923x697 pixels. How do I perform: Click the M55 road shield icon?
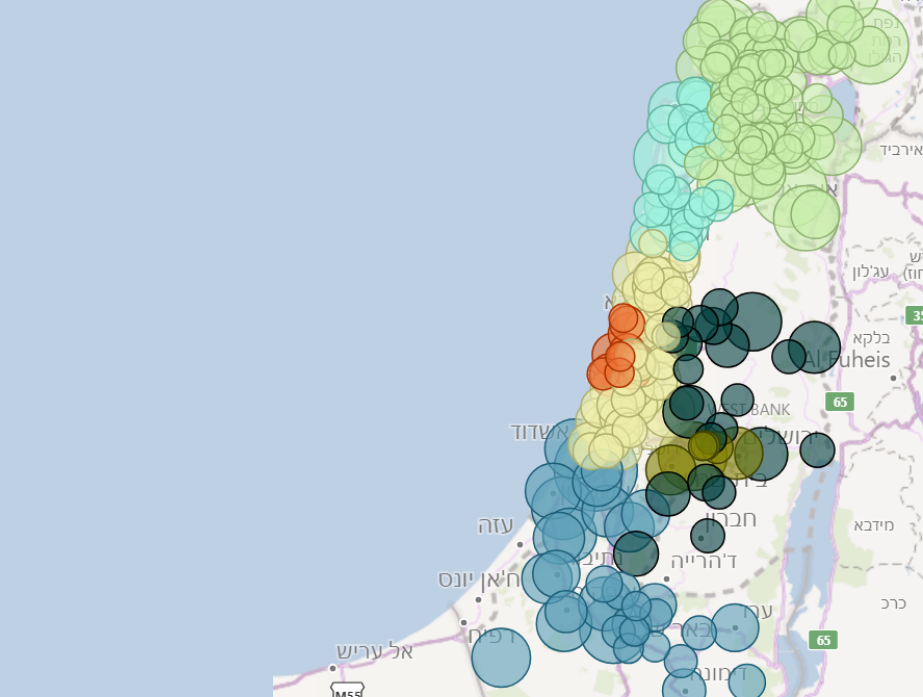click(347, 692)
